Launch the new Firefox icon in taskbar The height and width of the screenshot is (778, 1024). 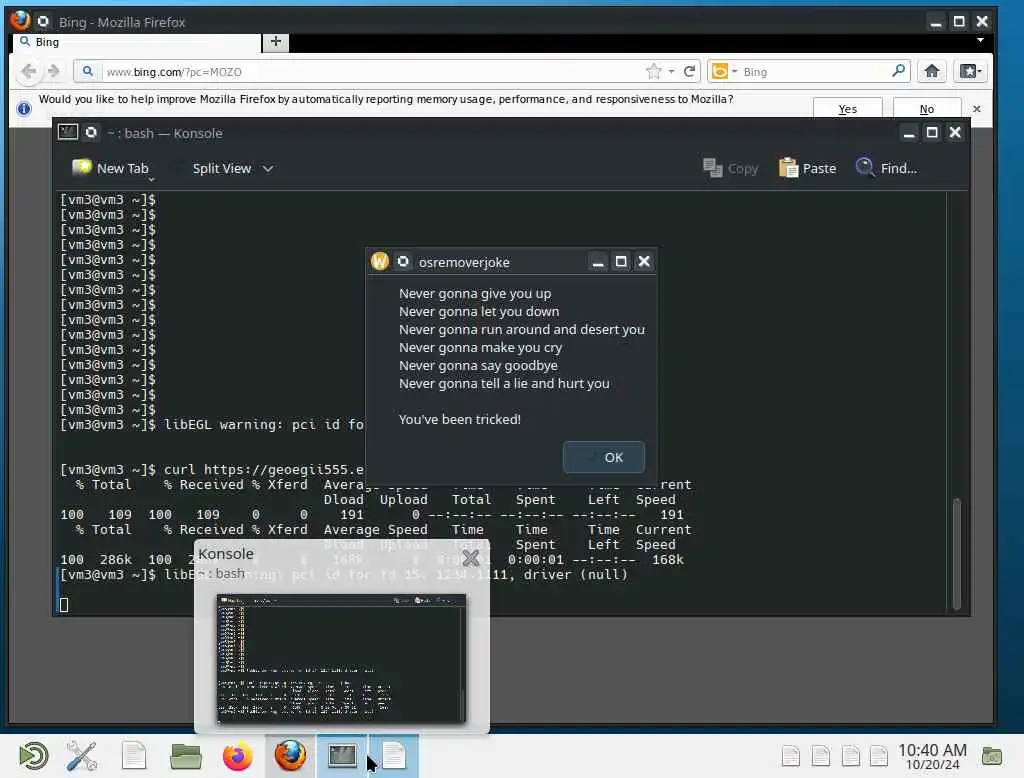point(238,756)
